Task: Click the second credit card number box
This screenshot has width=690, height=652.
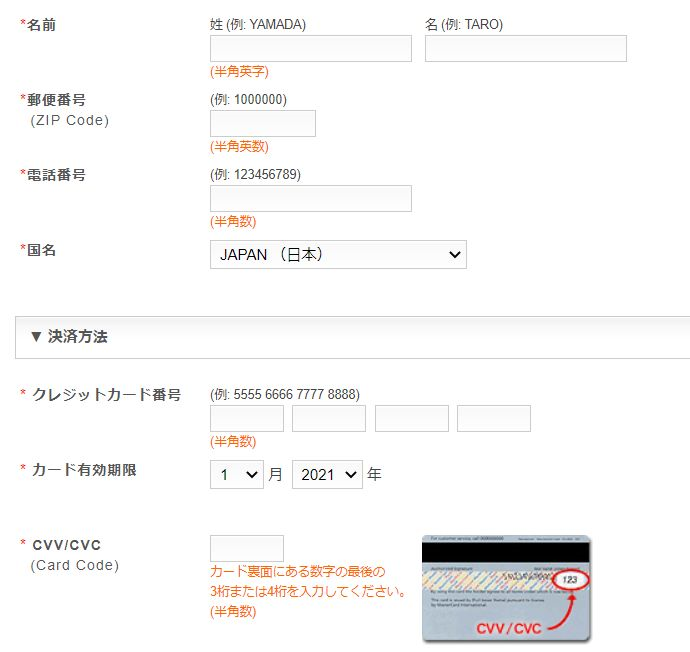Action: point(328,419)
